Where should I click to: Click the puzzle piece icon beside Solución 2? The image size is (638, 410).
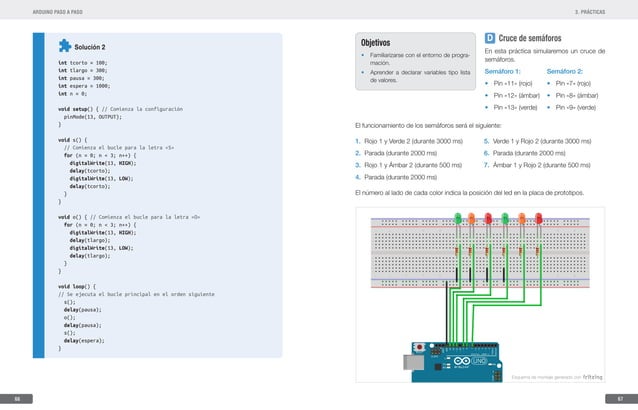(65, 46)
